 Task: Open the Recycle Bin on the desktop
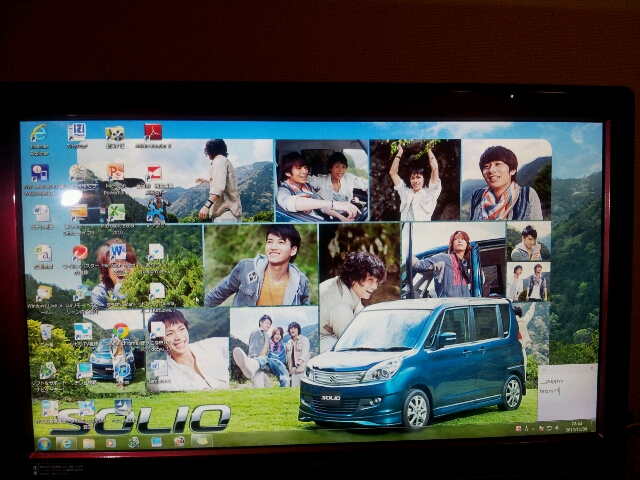click(x=46, y=336)
